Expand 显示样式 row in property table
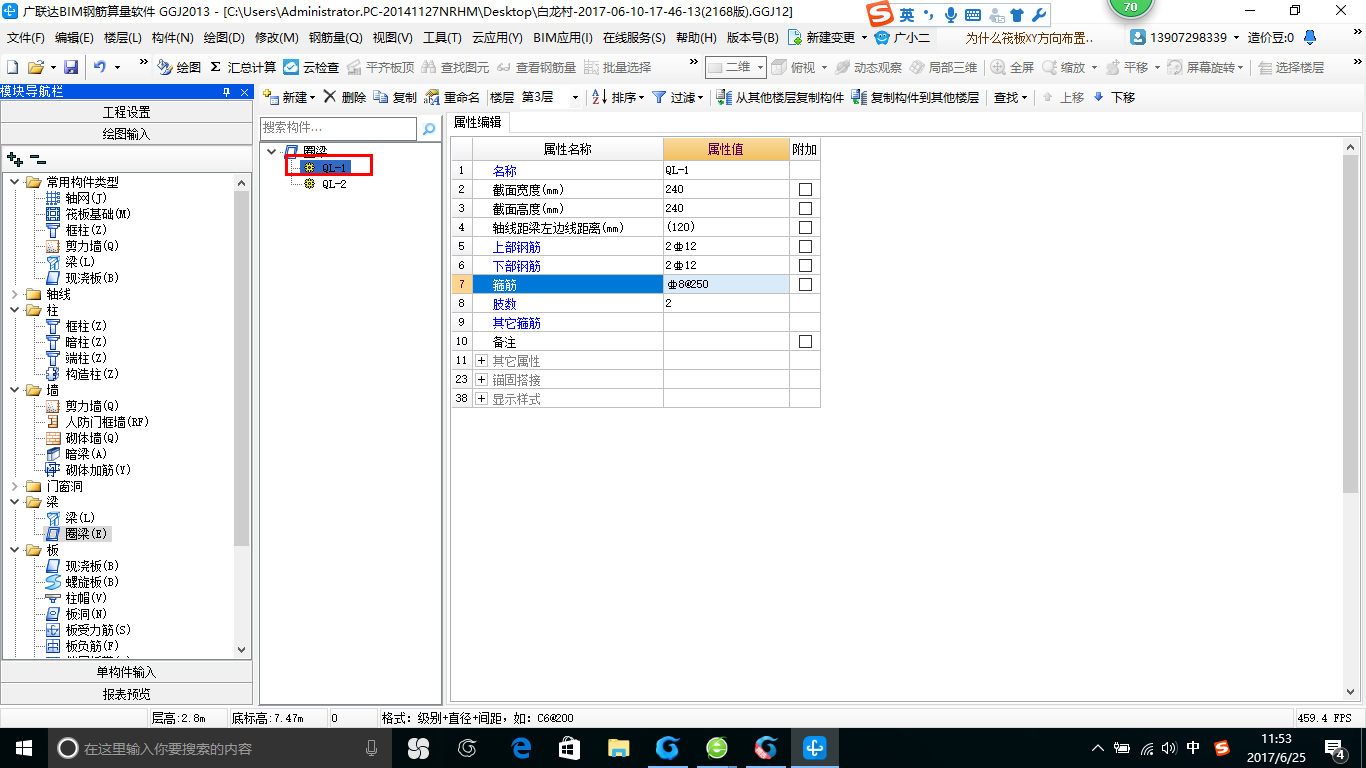1366x768 pixels. 481,398
